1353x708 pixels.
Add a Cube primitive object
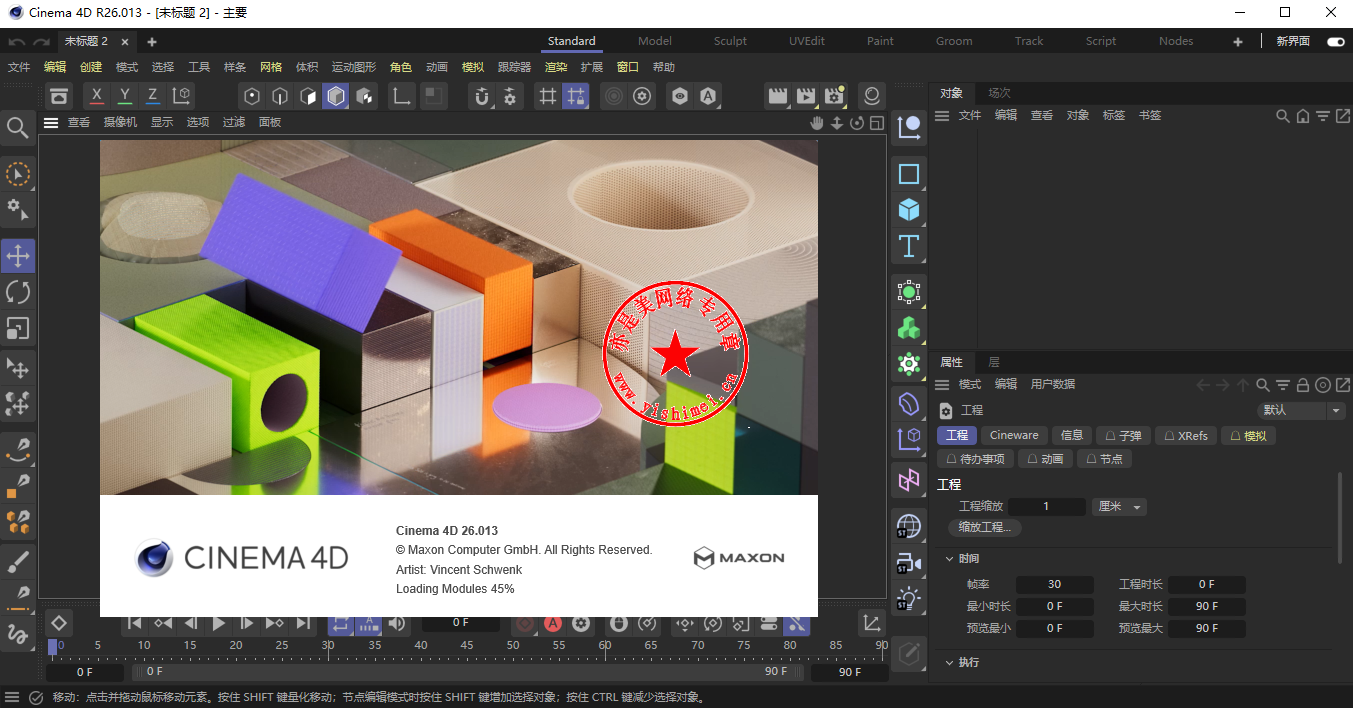pos(909,210)
